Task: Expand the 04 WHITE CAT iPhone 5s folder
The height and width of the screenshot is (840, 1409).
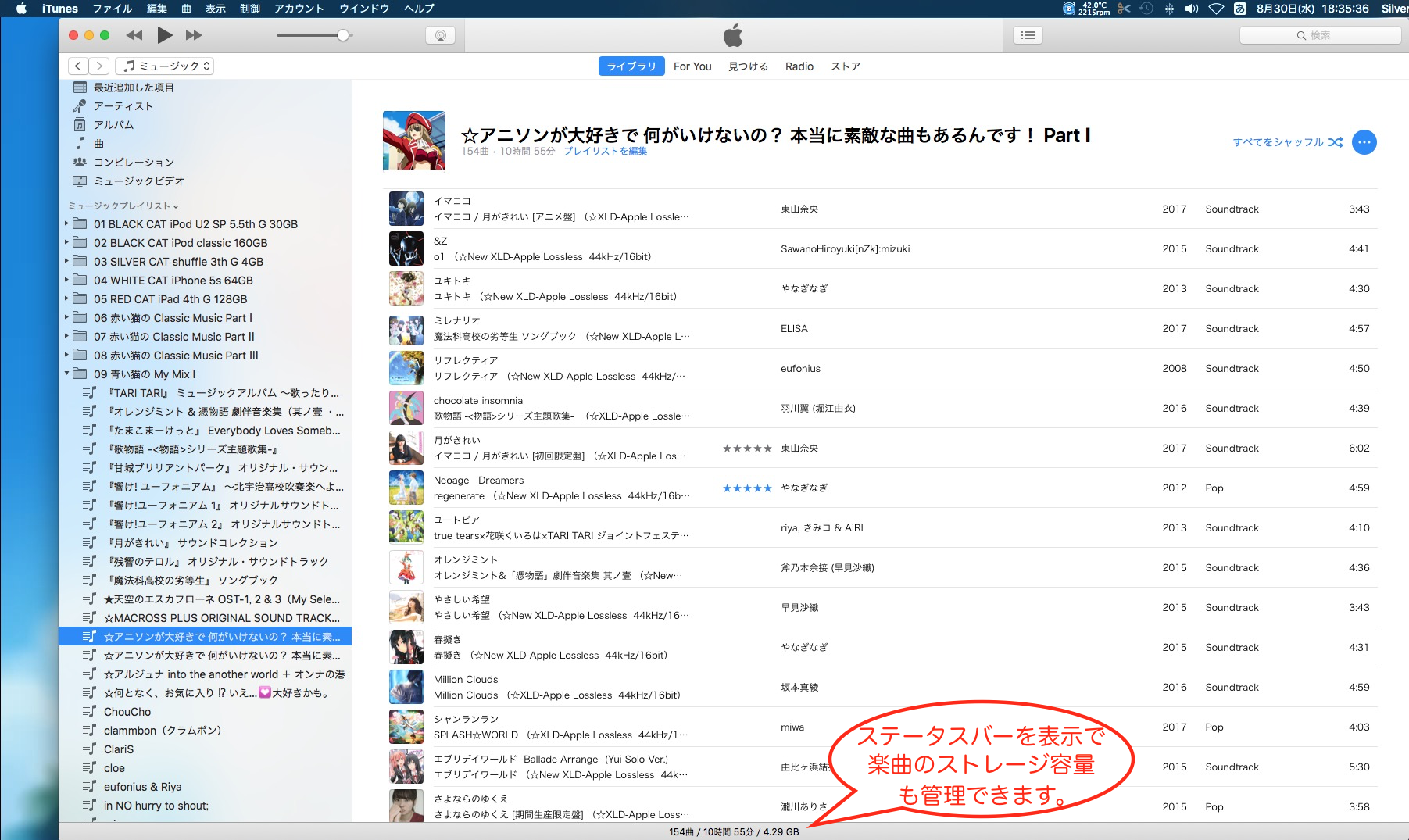Action: click(66, 280)
